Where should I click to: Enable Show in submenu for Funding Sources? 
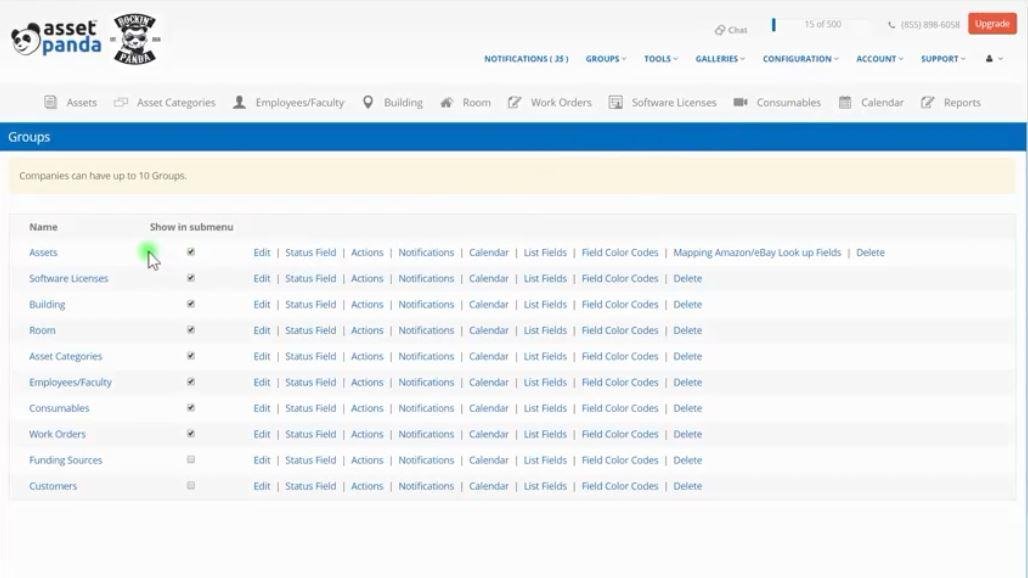click(x=191, y=460)
